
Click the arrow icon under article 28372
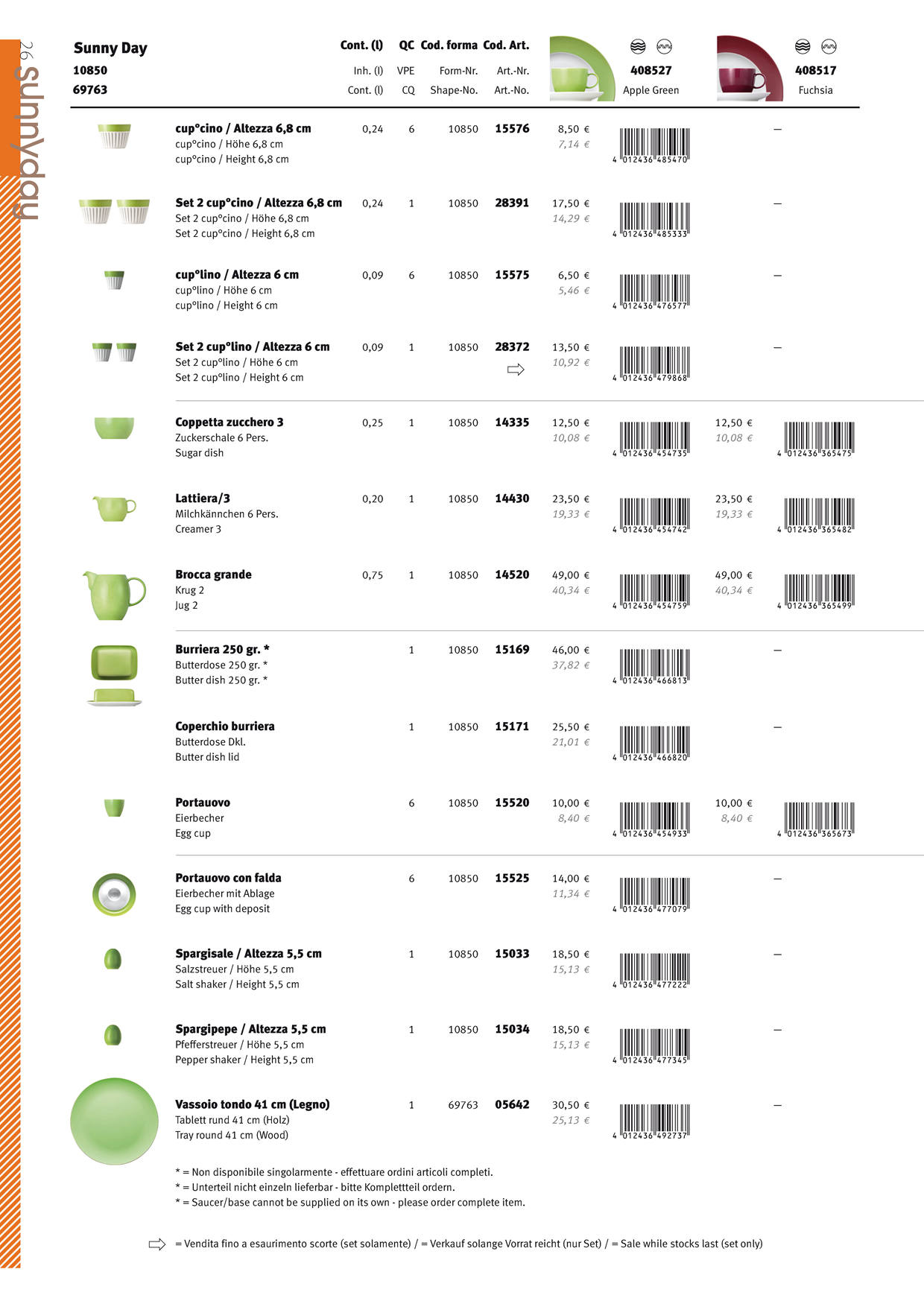coord(516,370)
